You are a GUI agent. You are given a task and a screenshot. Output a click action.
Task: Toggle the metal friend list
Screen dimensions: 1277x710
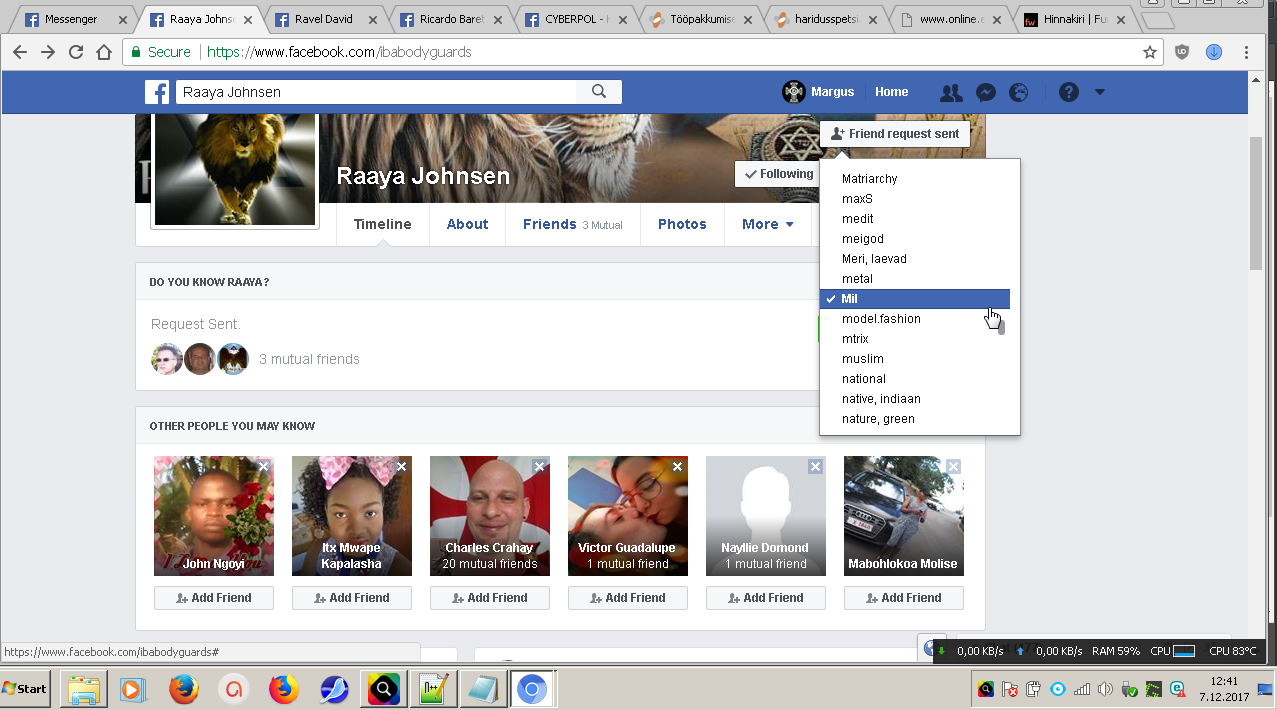point(915,279)
